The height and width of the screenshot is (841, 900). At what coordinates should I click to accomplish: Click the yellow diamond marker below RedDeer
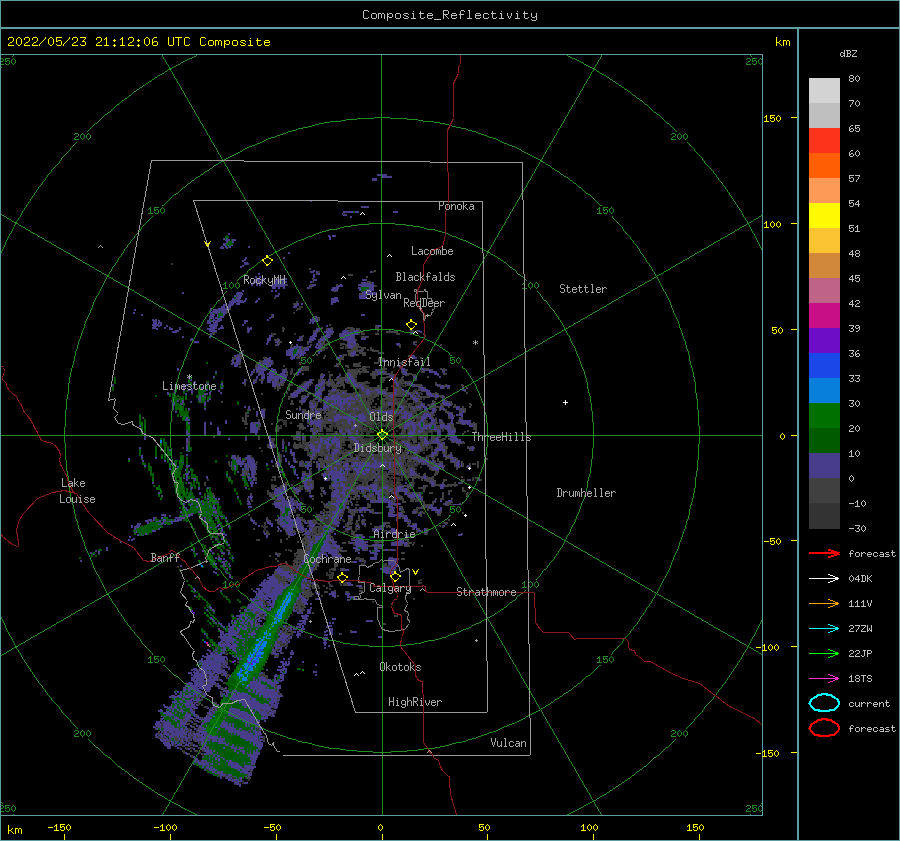point(412,325)
